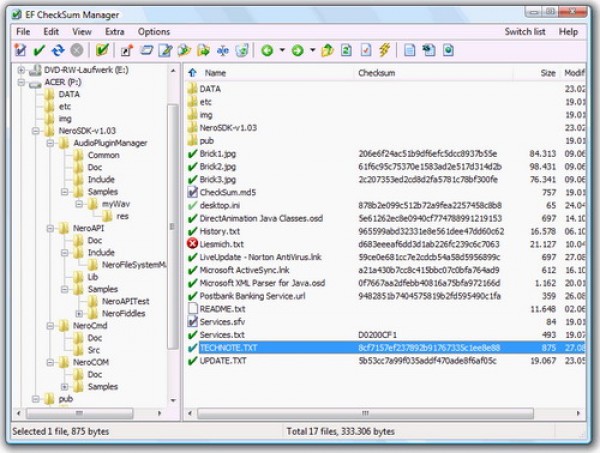Open the forward button history dropdown arrow

312,50
